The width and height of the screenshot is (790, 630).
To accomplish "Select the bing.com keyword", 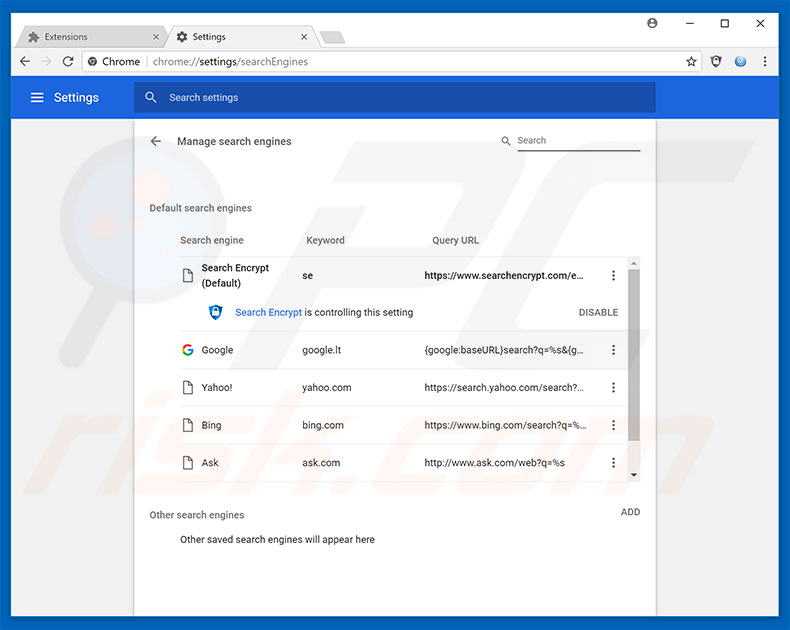I will point(323,425).
